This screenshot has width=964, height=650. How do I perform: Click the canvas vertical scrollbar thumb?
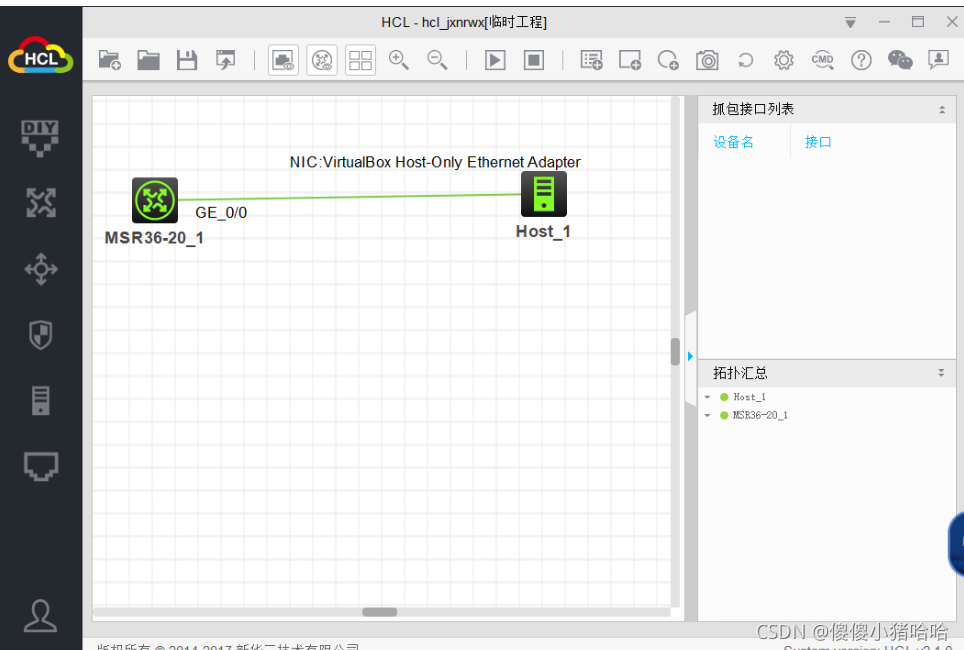point(675,352)
